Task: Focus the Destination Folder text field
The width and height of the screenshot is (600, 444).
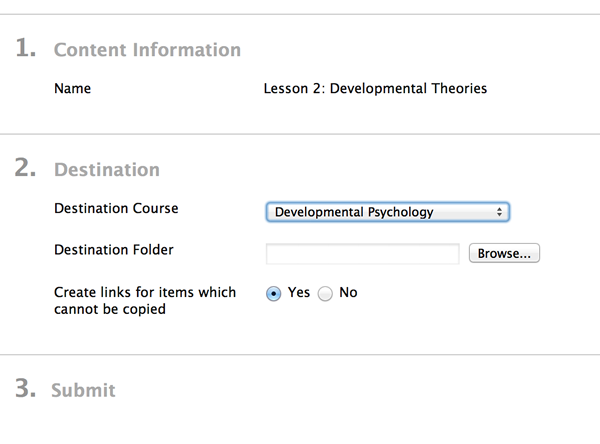Action: [362, 253]
